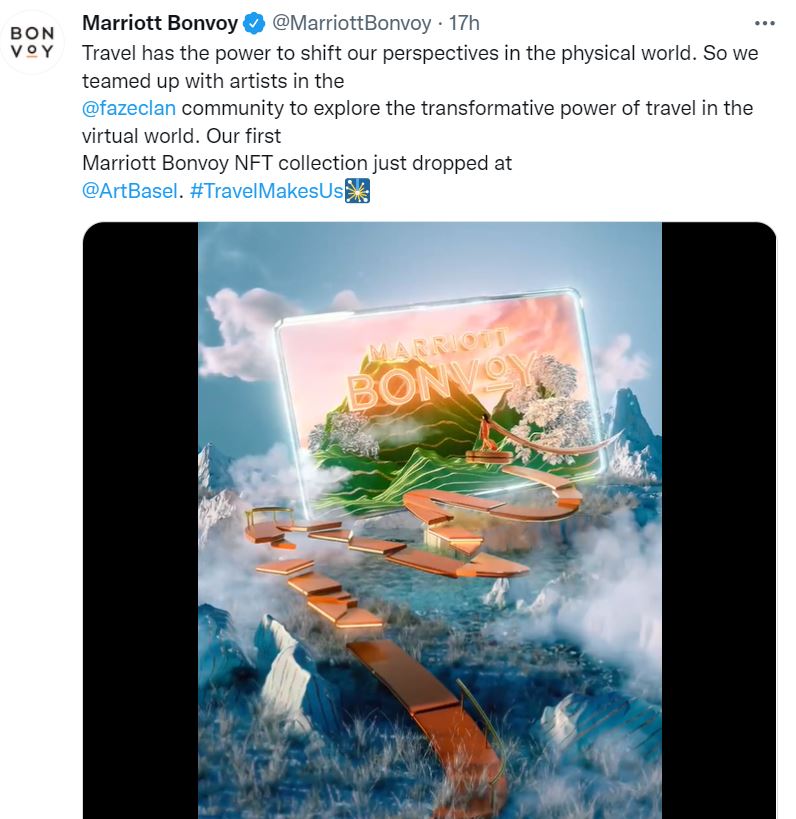Viewport: 796px width, 819px height.
Task: Visit the @MarriottBonvoy handle
Action: pos(351,23)
